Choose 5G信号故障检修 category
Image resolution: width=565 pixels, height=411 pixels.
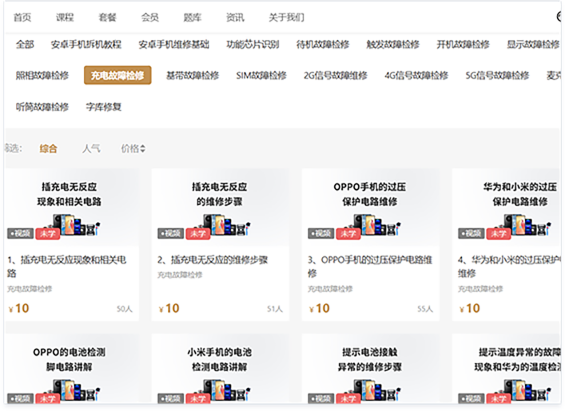(497, 75)
